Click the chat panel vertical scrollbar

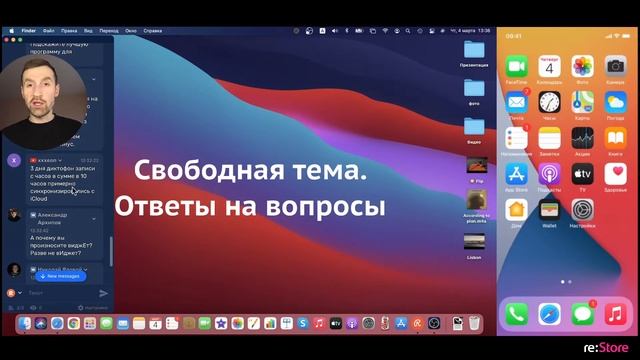coord(111,251)
